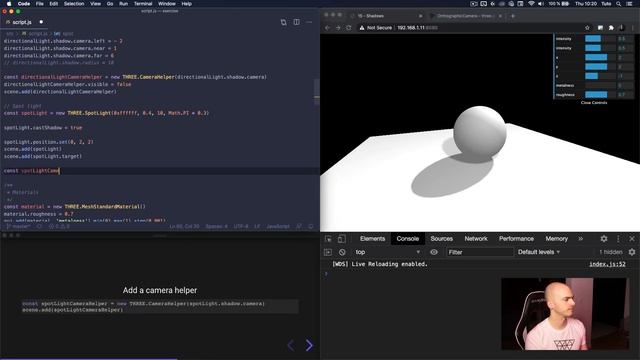Open the top JavaScript context dropdown
640x360 pixels.
point(387,252)
